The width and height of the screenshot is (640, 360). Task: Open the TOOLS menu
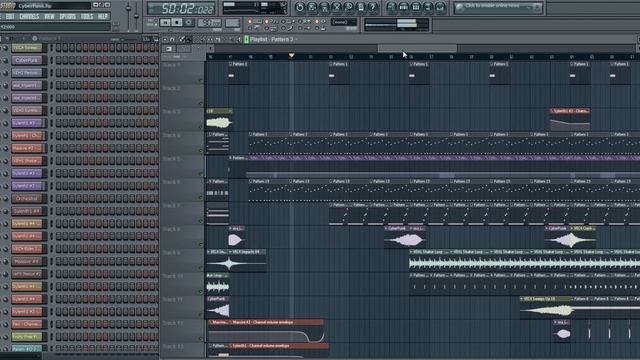(x=87, y=16)
